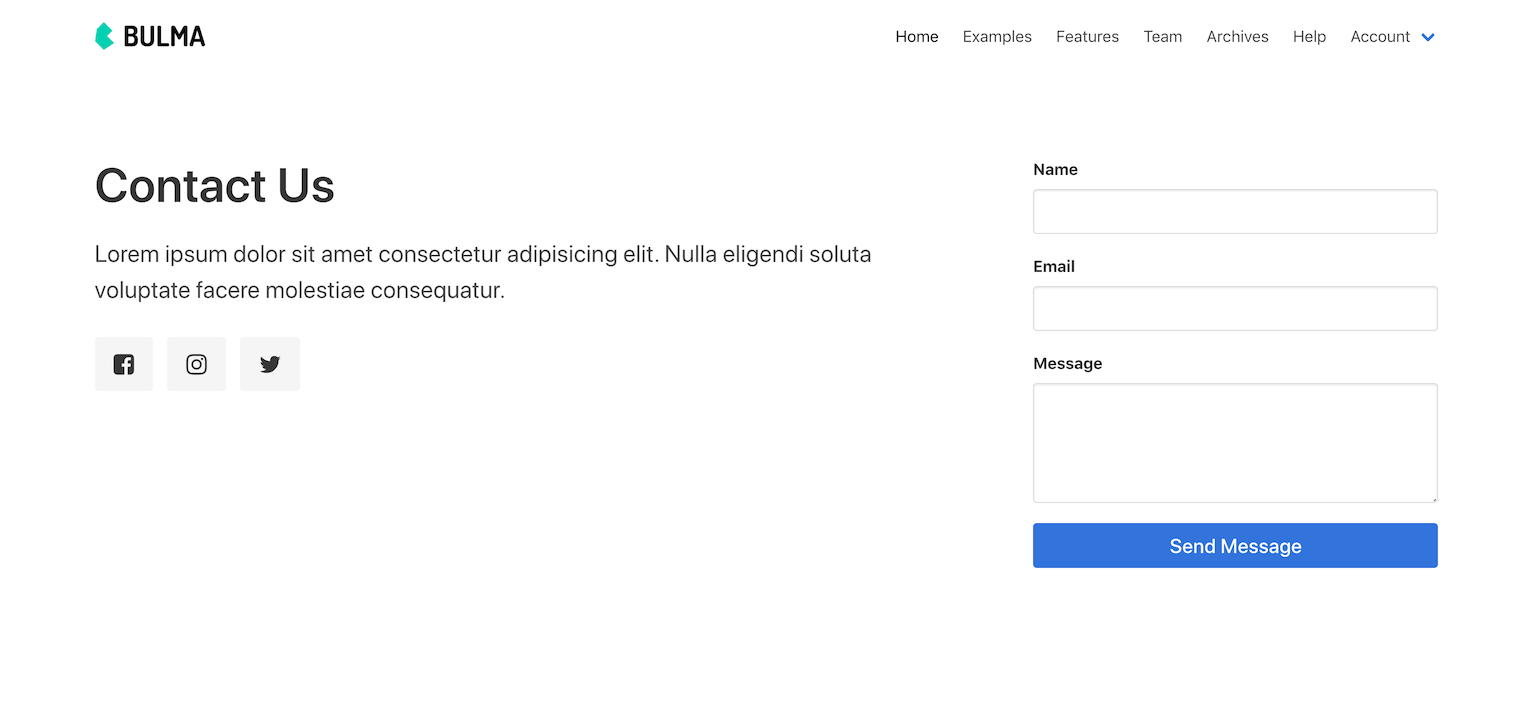1533x725 pixels.
Task: Click the Account label in the navbar
Action: 1380,36
